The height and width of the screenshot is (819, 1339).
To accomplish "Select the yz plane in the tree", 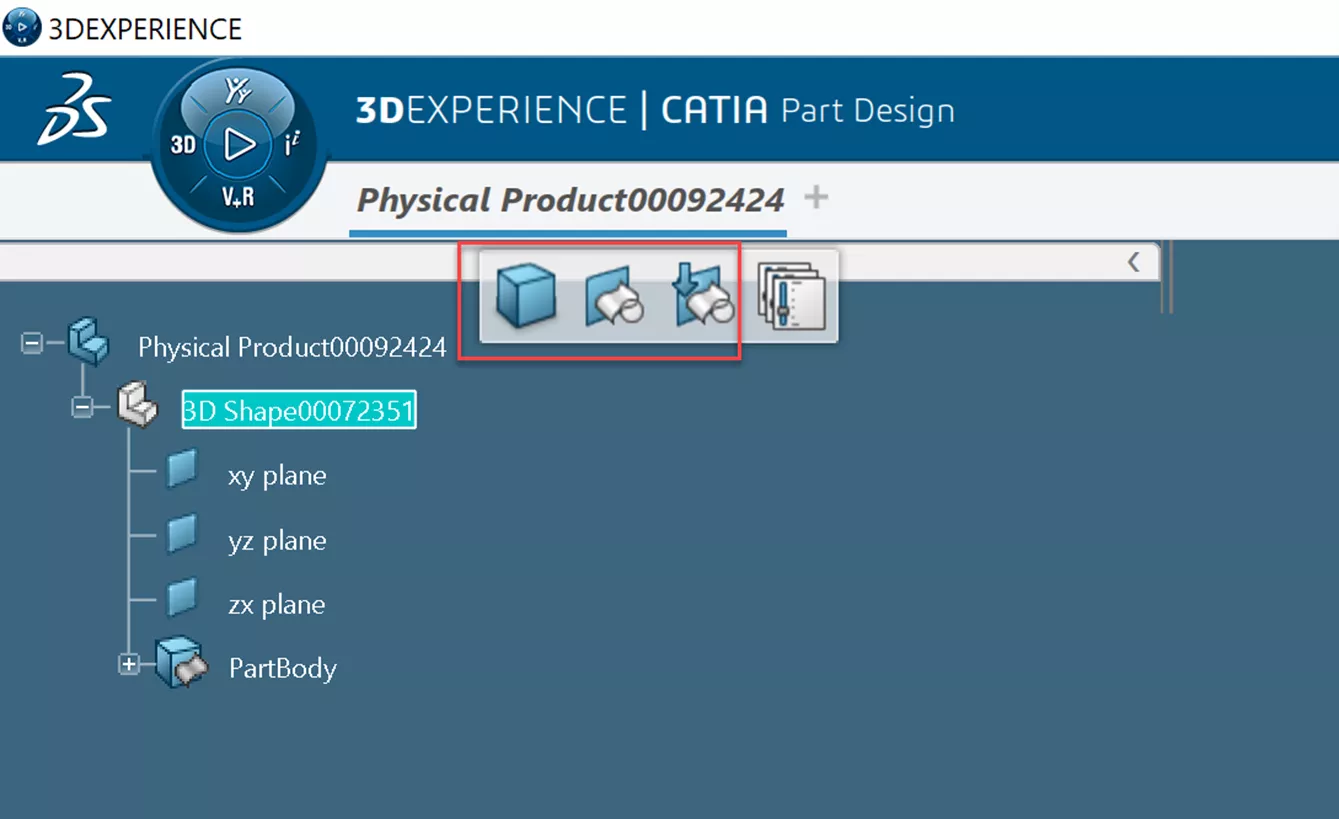I will (x=277, y=540).
